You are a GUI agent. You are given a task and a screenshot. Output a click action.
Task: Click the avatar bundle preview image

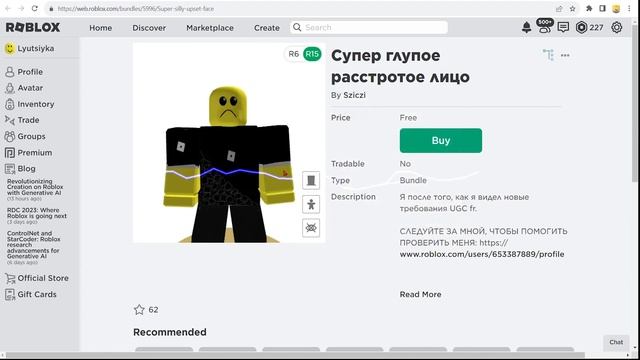[229, 143]
